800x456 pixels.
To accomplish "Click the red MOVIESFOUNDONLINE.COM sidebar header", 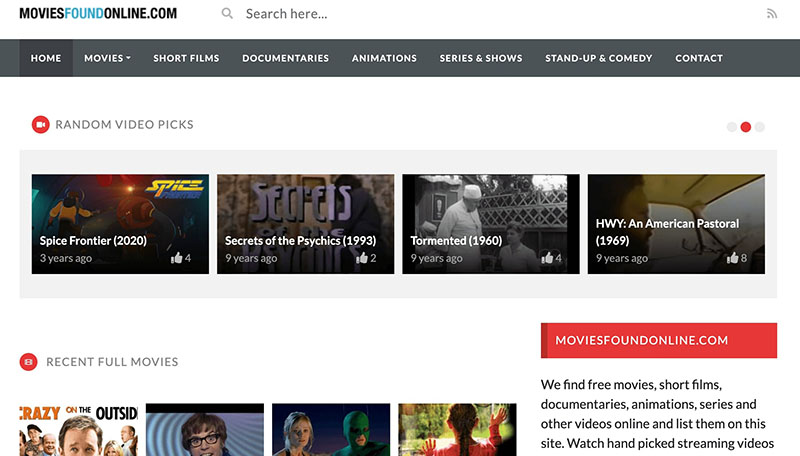I will [x=659, y=340].
